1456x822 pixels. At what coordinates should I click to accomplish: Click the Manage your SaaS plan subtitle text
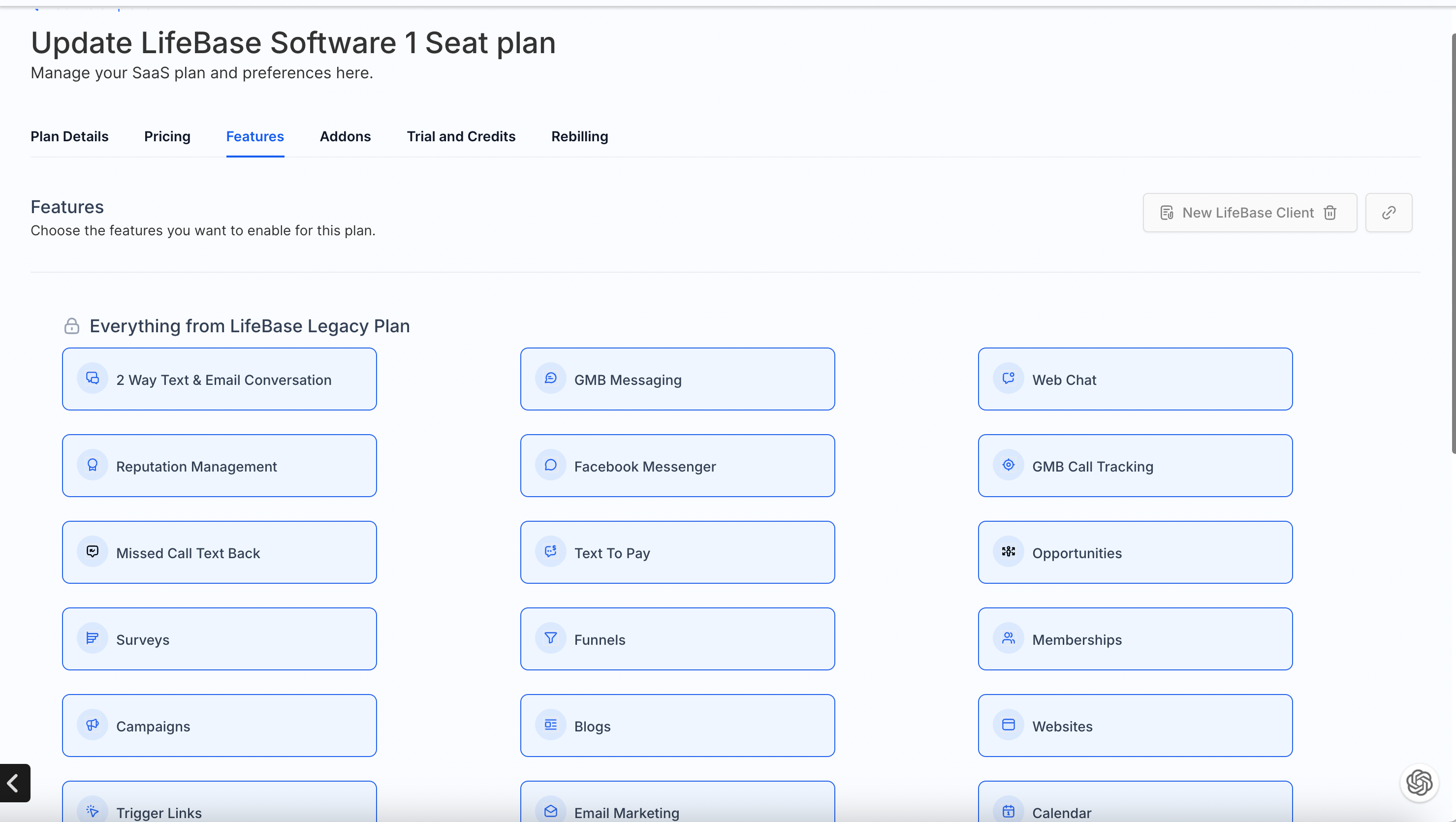click(202, 73)
